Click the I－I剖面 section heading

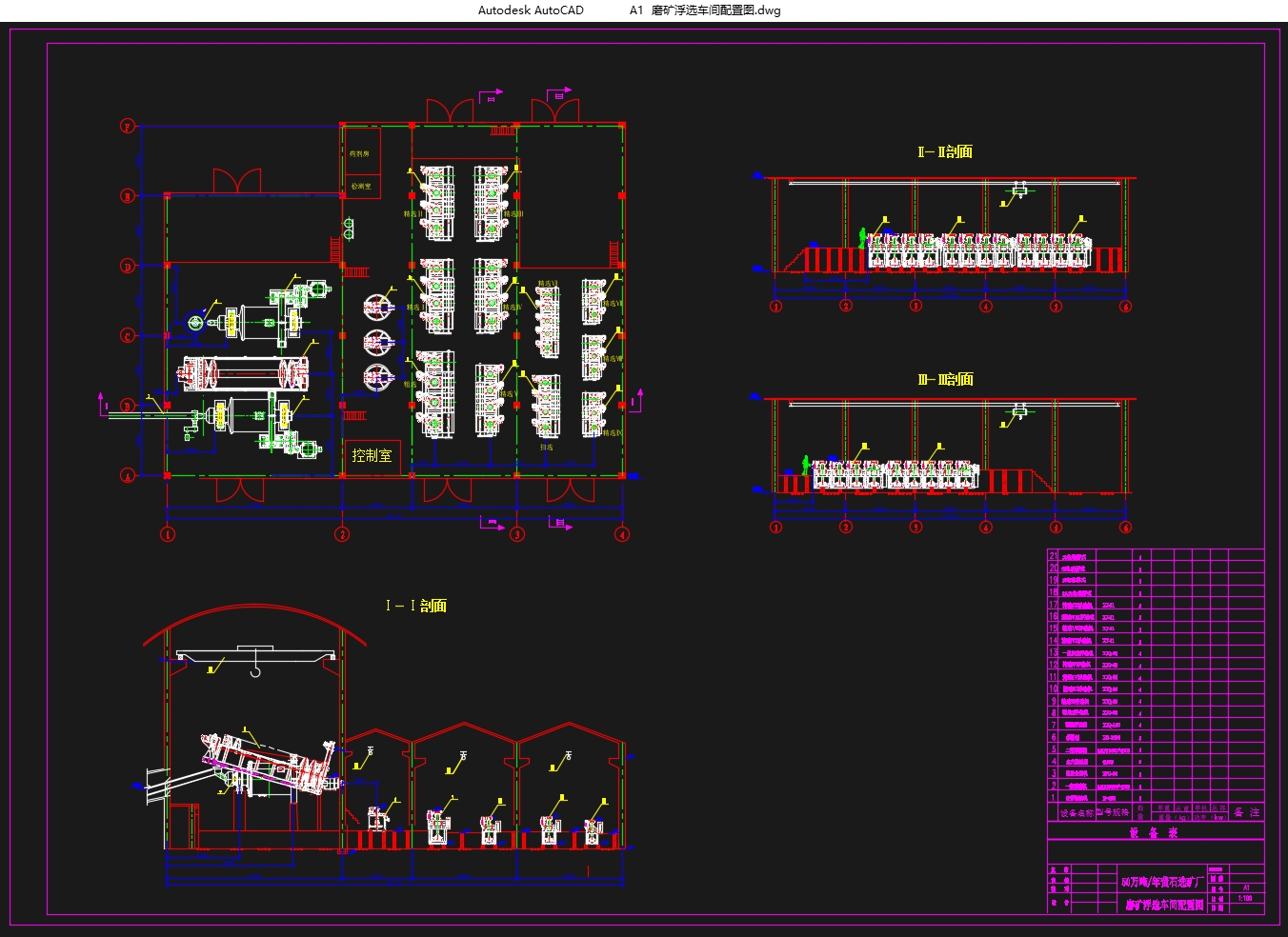pyautogui.click(x=415, y=606)
